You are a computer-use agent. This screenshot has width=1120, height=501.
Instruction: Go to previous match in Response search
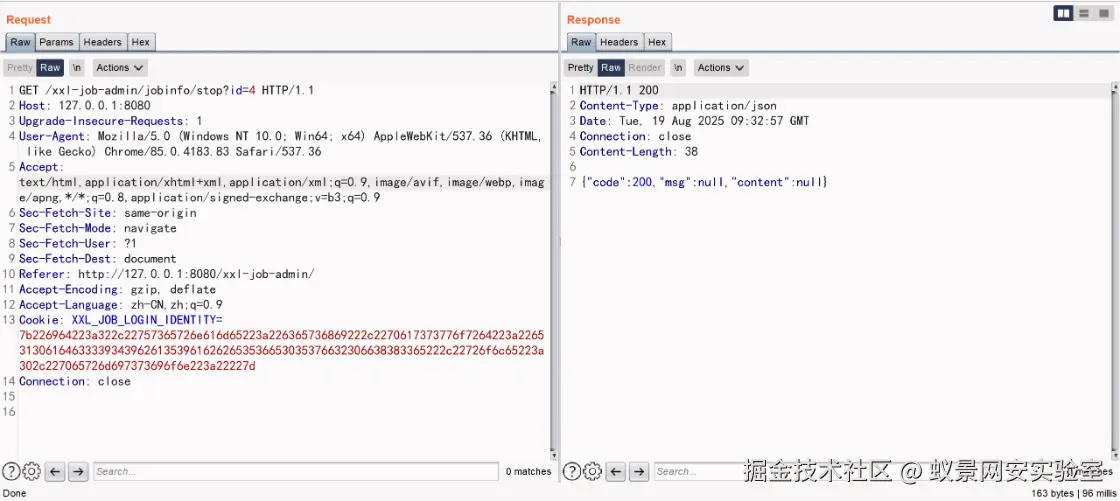pos(616,472)
